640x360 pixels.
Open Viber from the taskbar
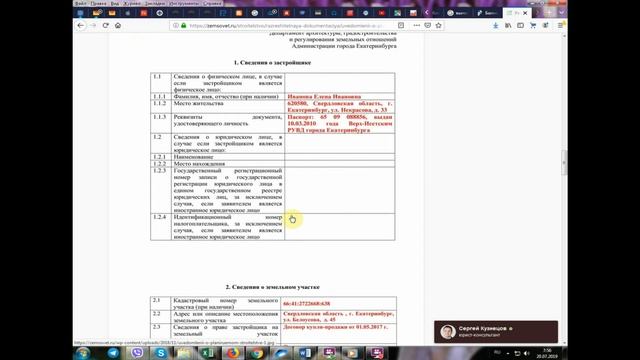coord(137,353)
